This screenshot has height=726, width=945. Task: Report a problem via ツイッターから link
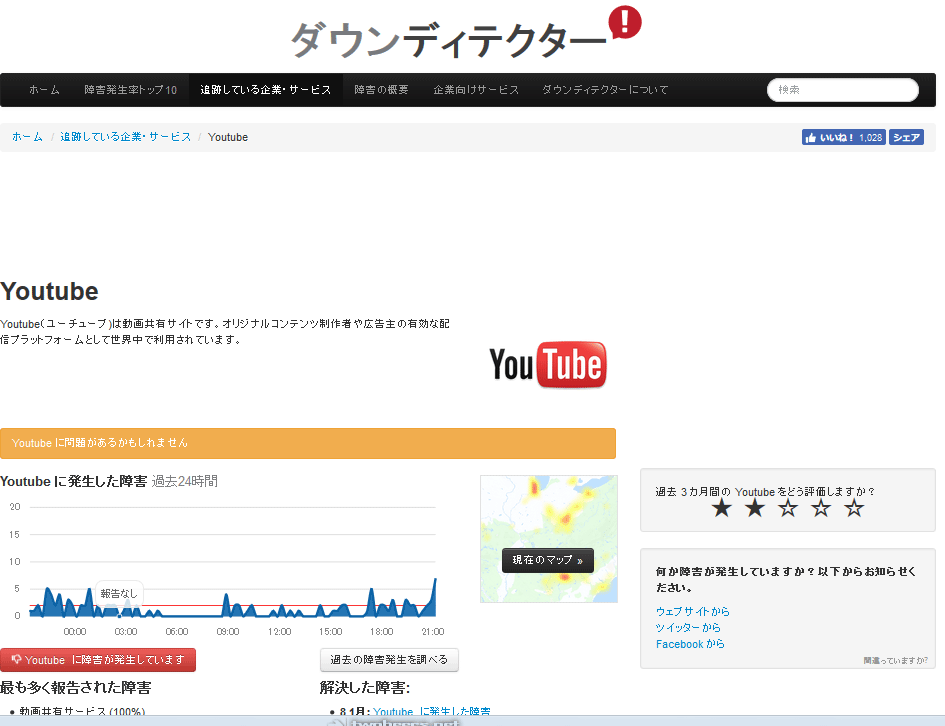pyautogui.click(x=688, y=628)
